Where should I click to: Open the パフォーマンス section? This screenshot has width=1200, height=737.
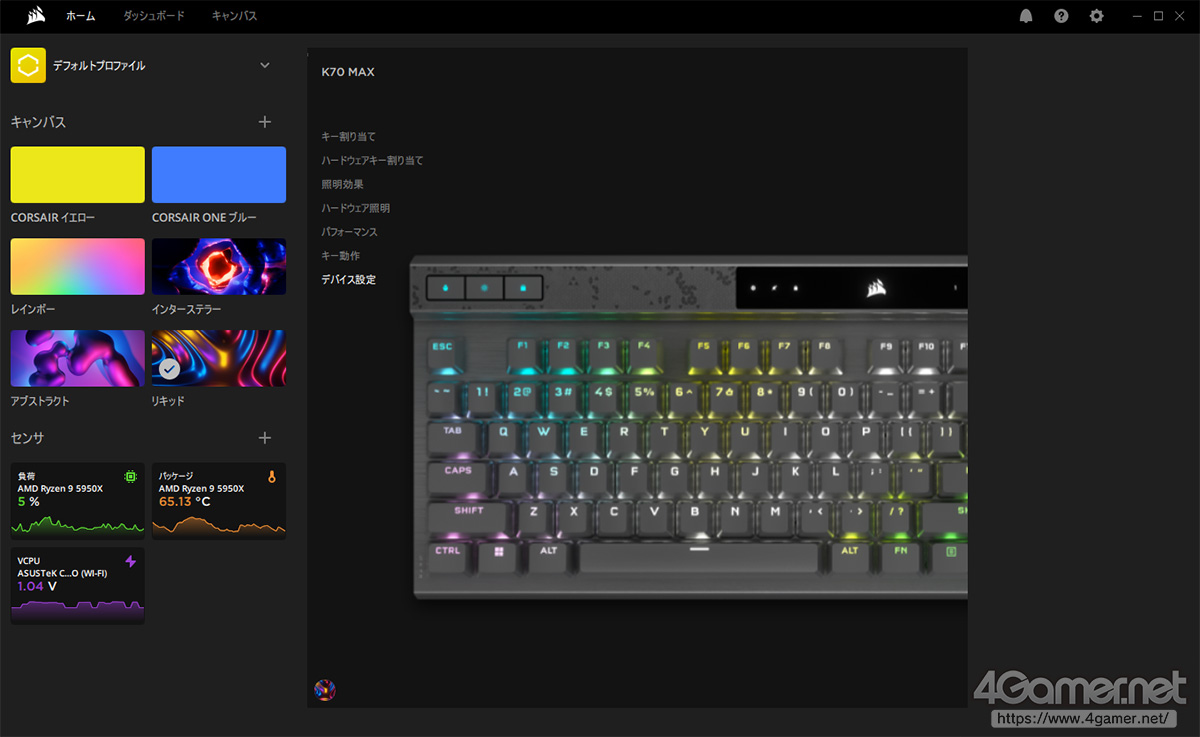tap(349, 232)
